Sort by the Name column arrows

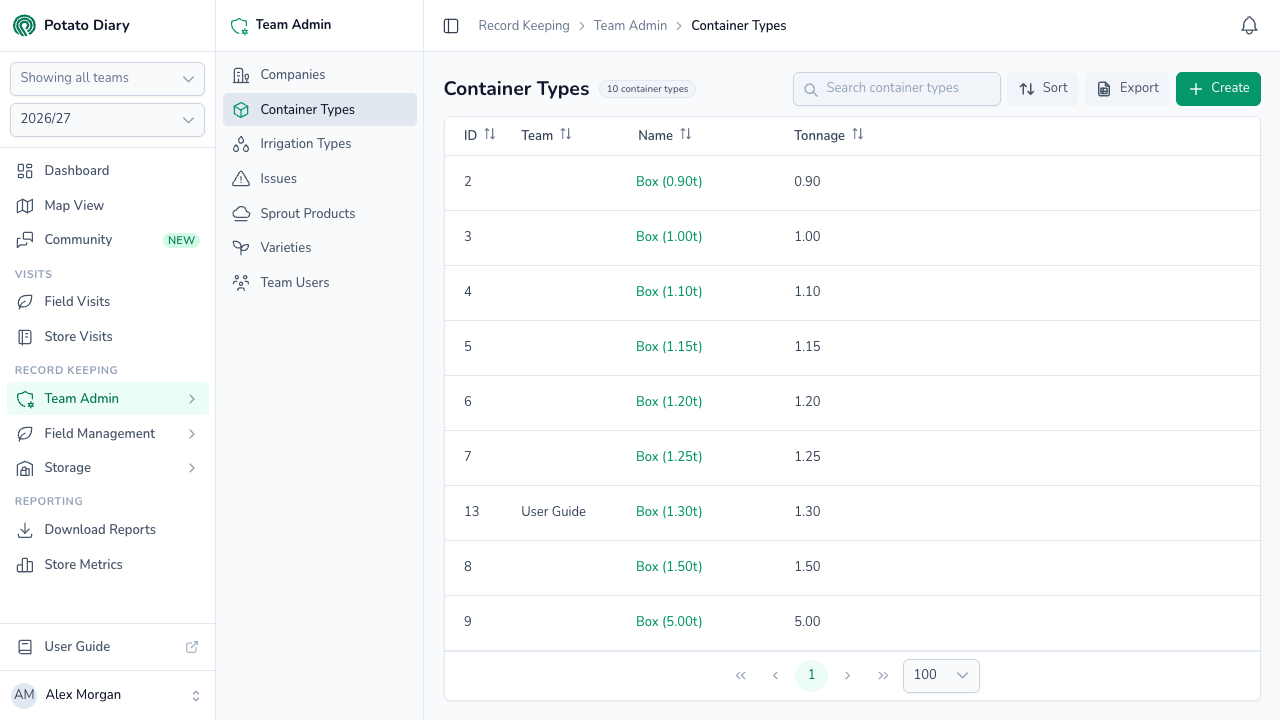[686, 134]
